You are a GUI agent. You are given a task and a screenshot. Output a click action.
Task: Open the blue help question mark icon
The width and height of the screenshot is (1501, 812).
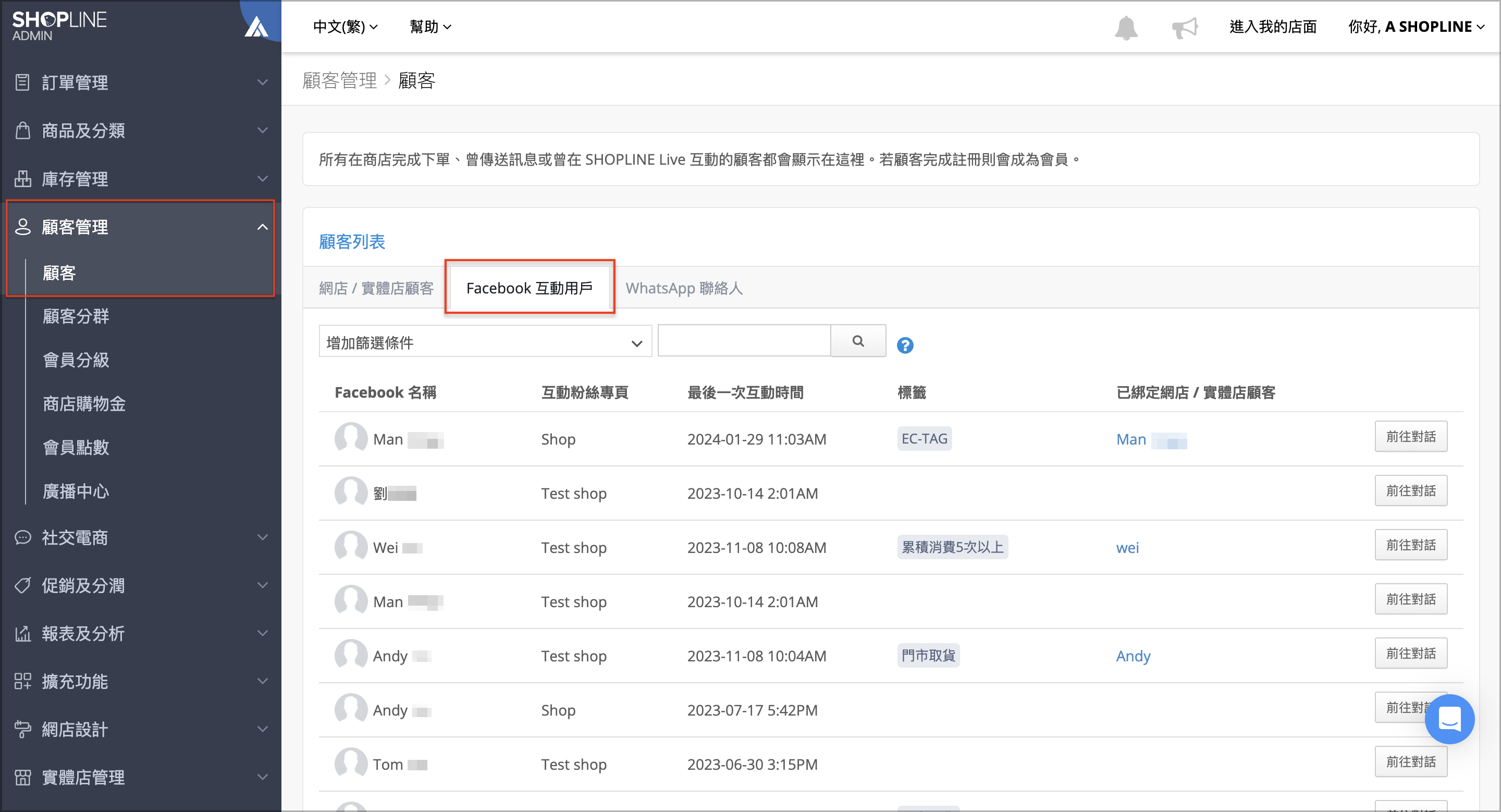pyautogui.click(x=904, y=346)
